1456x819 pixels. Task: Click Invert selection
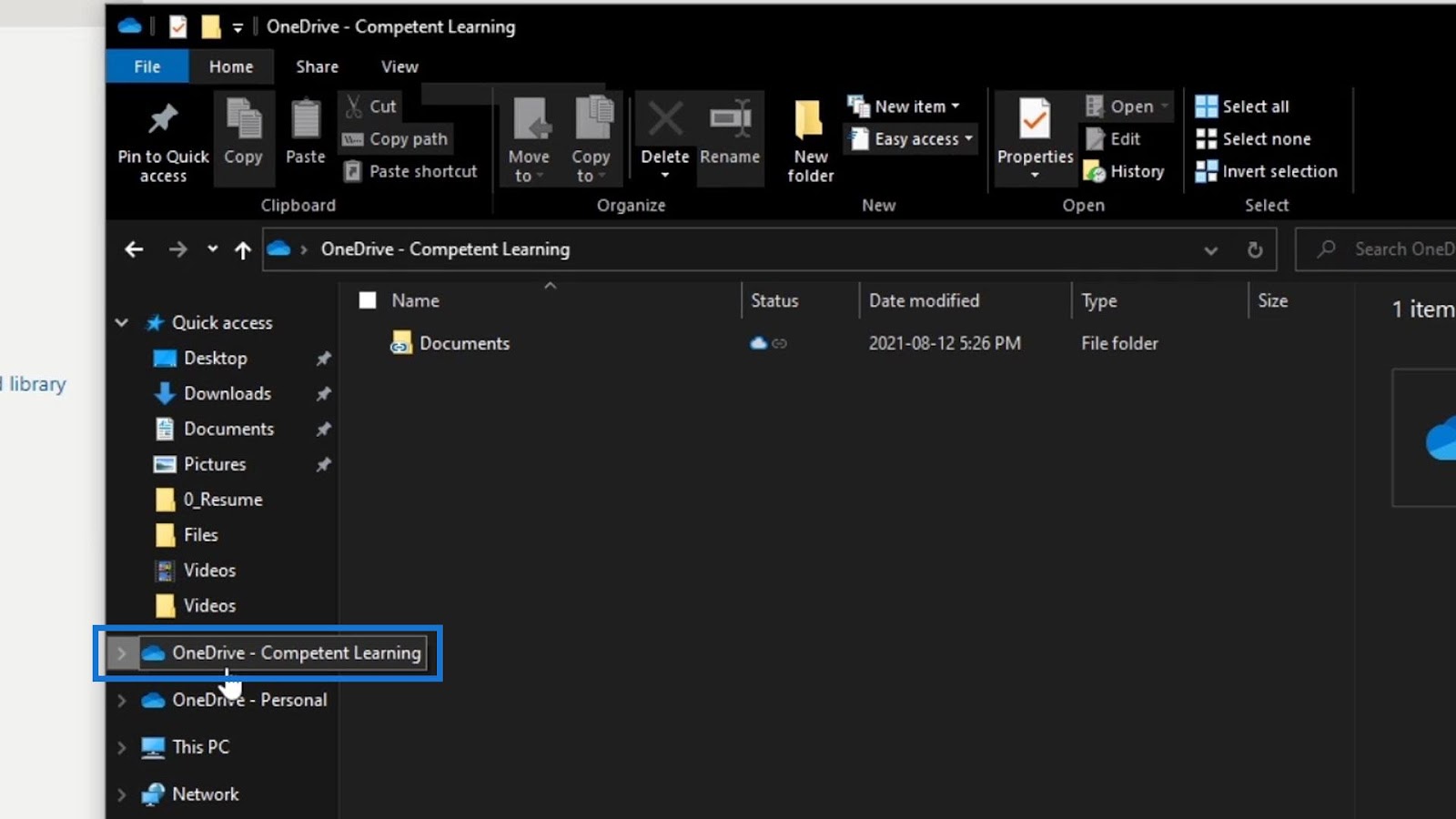click(1267, 171)
